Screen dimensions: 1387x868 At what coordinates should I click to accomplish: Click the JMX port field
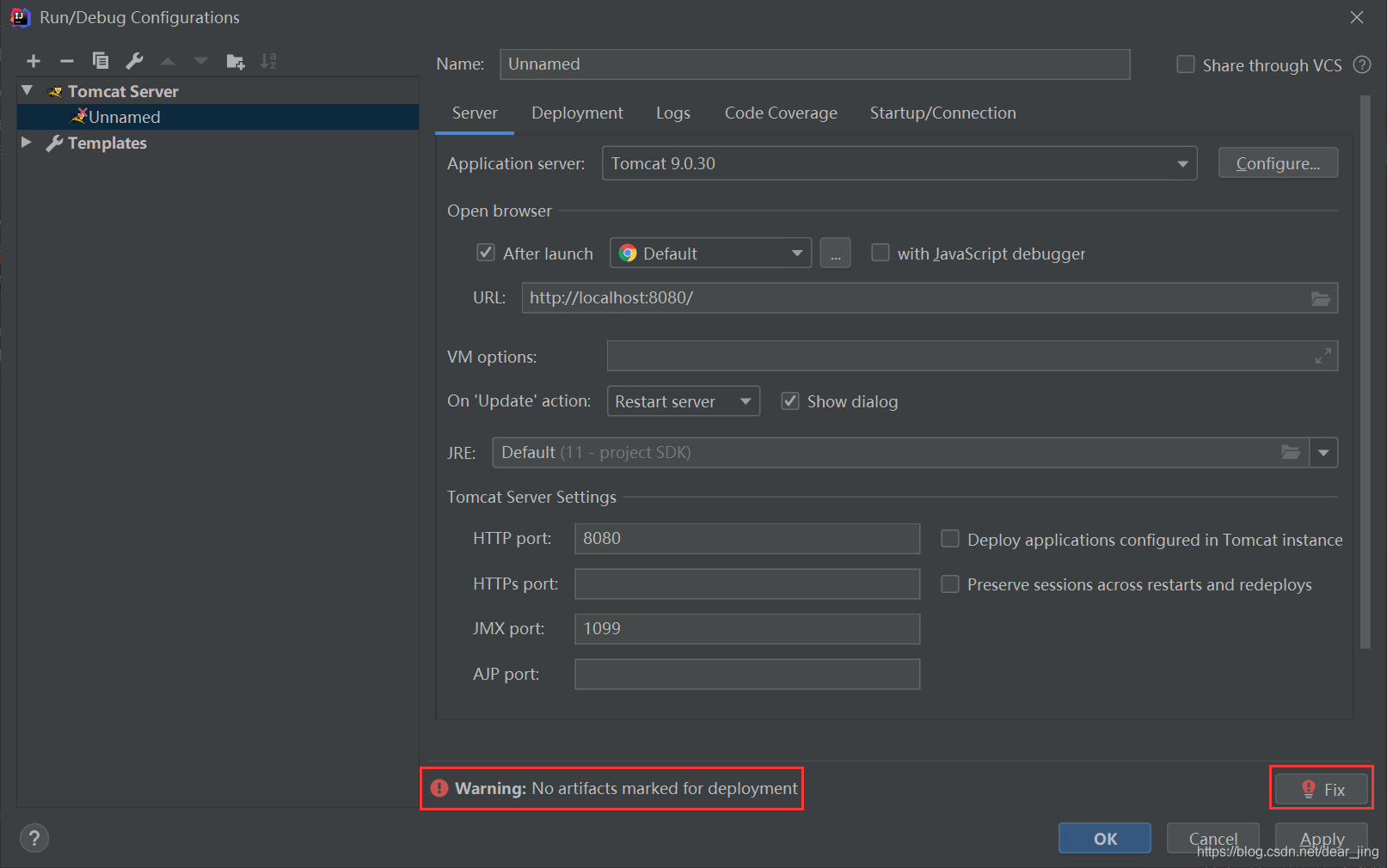click(x=747, y=629)
